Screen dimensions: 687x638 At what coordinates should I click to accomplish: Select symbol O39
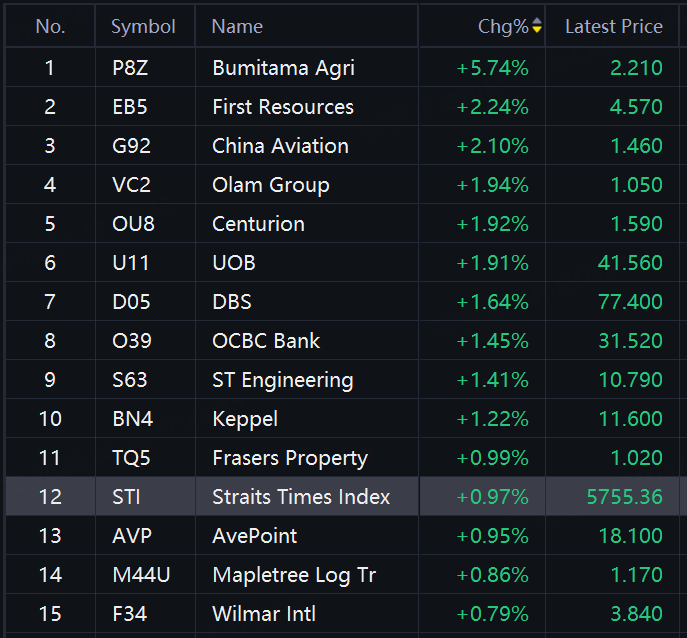click(132, 341)
